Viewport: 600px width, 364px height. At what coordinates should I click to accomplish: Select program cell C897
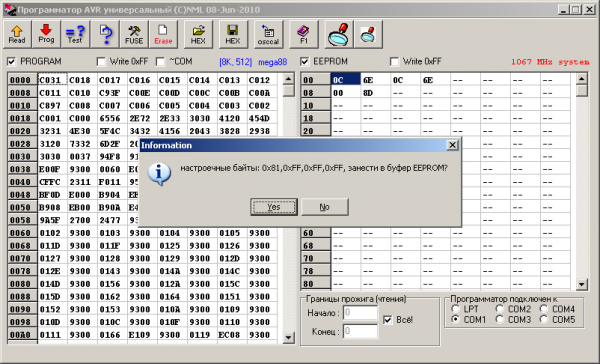click(x=53, y=105)
